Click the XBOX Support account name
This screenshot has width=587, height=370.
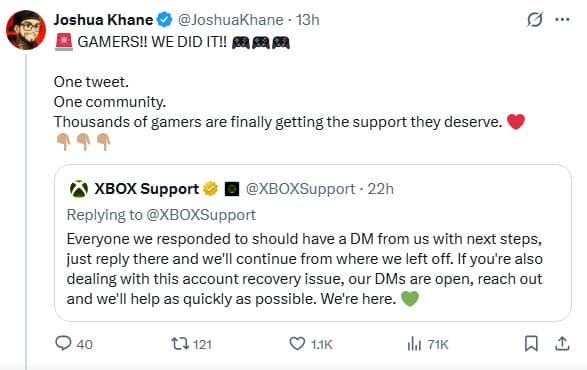tap(146, 189)
